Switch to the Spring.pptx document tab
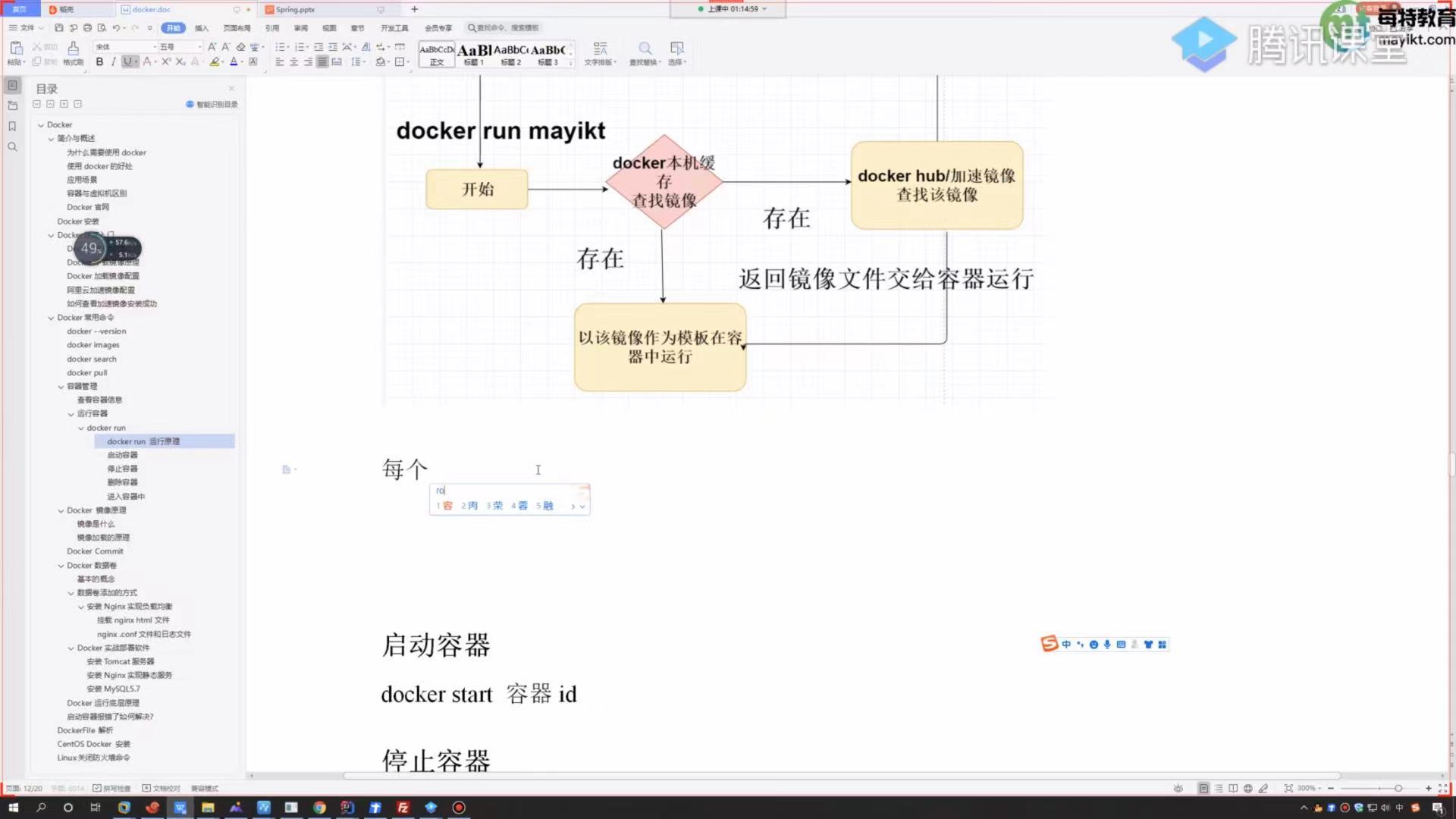Viewport: 1456px width, 819px height. click(x=296, y=10)
